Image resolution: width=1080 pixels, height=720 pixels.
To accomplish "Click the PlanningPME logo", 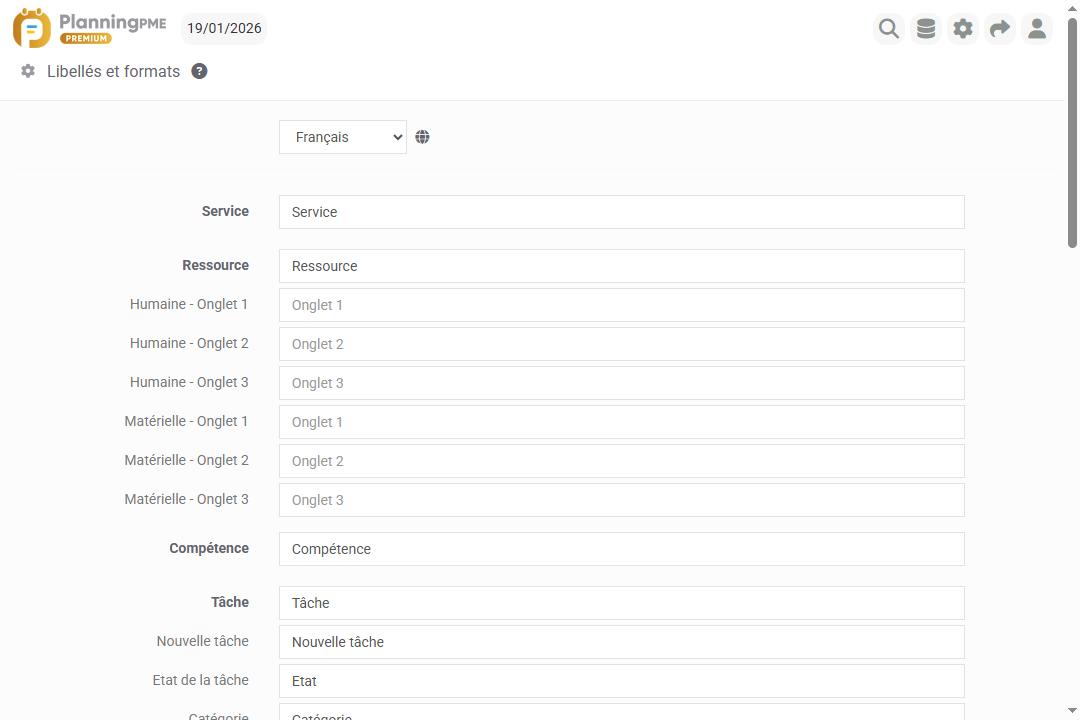I will click(x=90, y=28).
